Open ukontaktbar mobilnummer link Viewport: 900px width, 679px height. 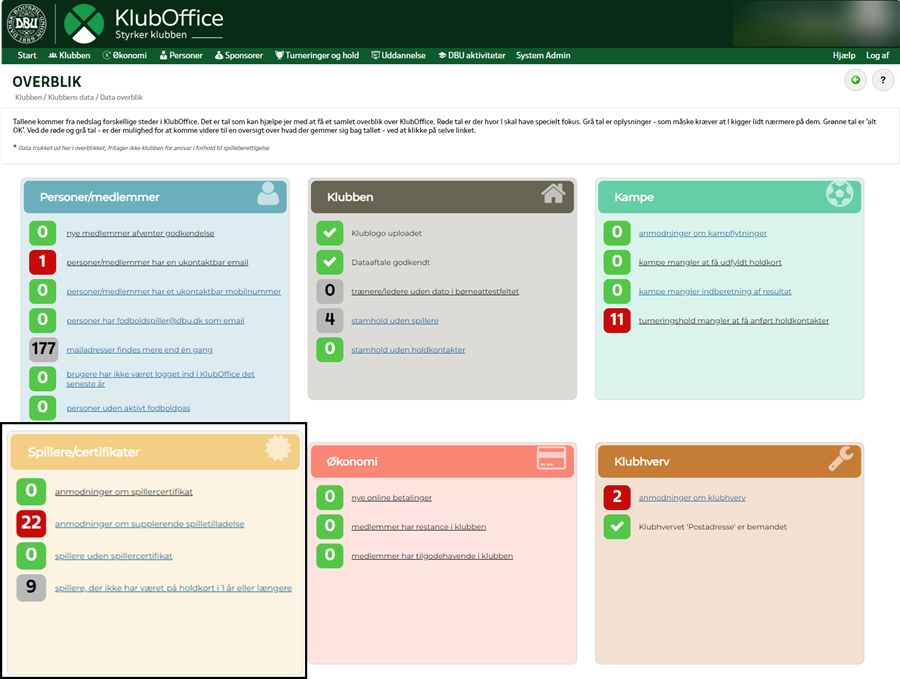[174, 292]
